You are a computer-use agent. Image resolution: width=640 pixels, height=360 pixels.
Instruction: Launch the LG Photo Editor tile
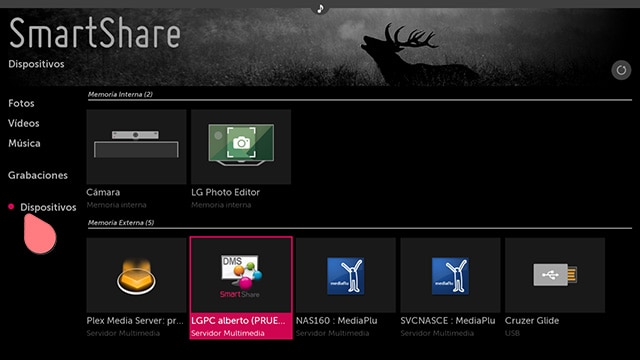pyautogui.click(x=241, y=147)
